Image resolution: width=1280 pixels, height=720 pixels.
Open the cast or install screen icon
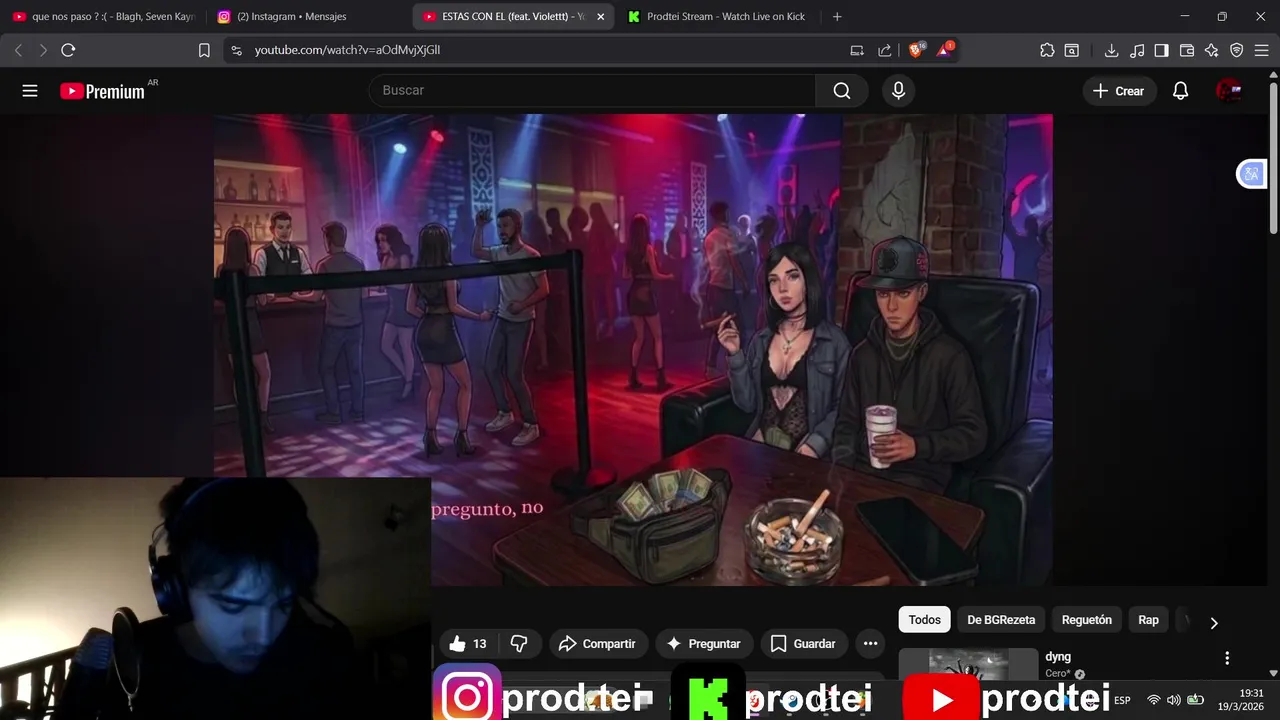(x=857, y=50)
